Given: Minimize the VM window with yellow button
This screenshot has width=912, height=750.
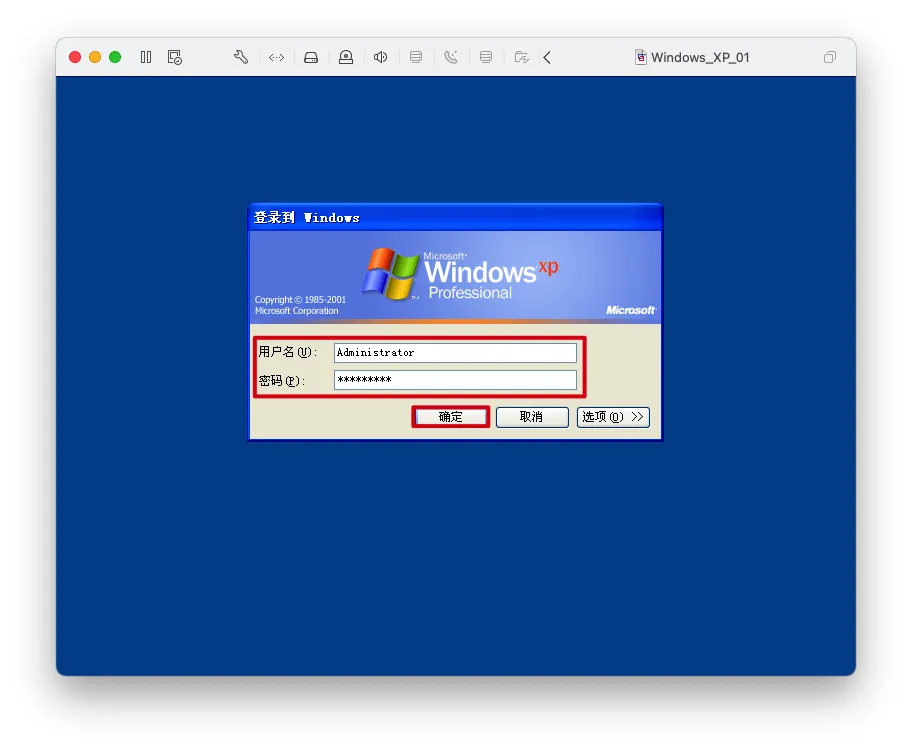Looking at the screenshot, I should (95, 57).
